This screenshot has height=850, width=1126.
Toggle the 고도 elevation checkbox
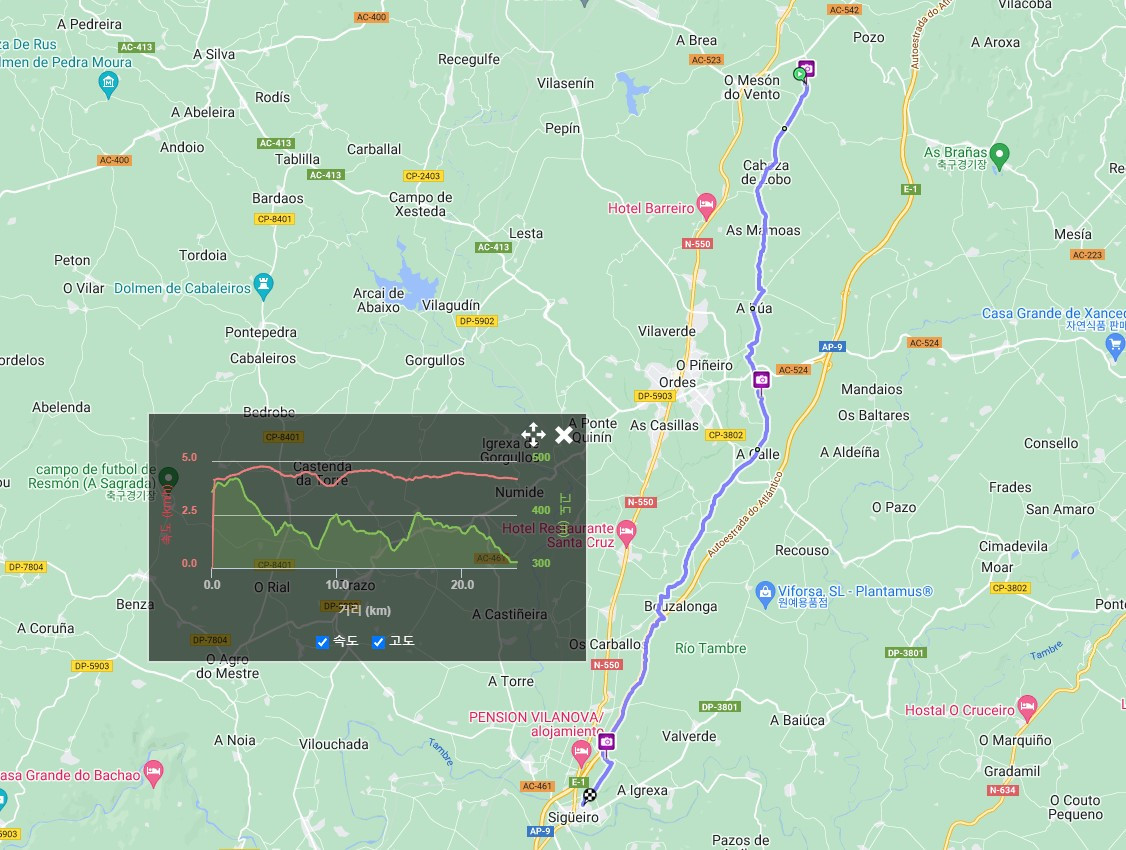(378, 642)
